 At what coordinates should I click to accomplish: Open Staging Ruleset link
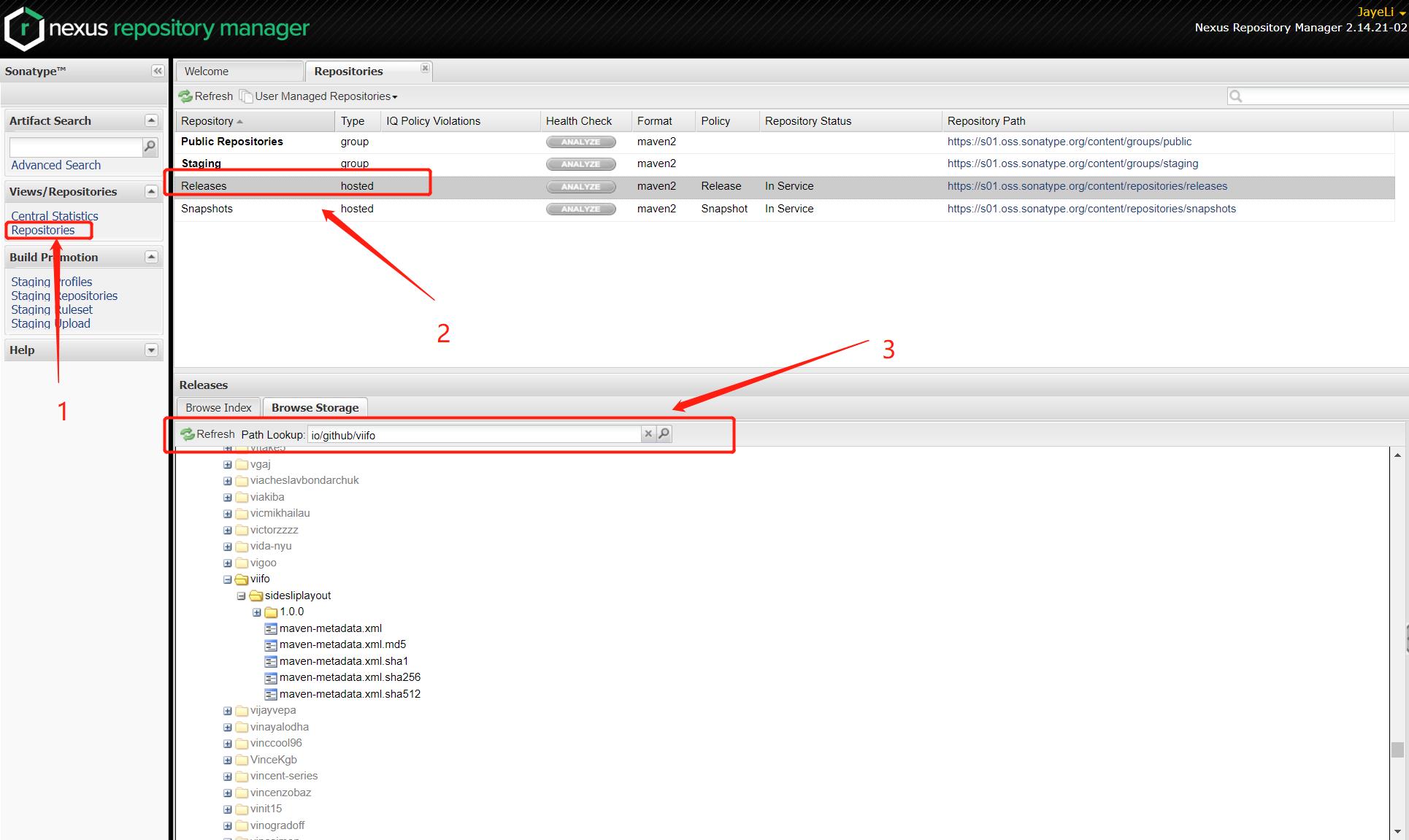pos(52,309)
